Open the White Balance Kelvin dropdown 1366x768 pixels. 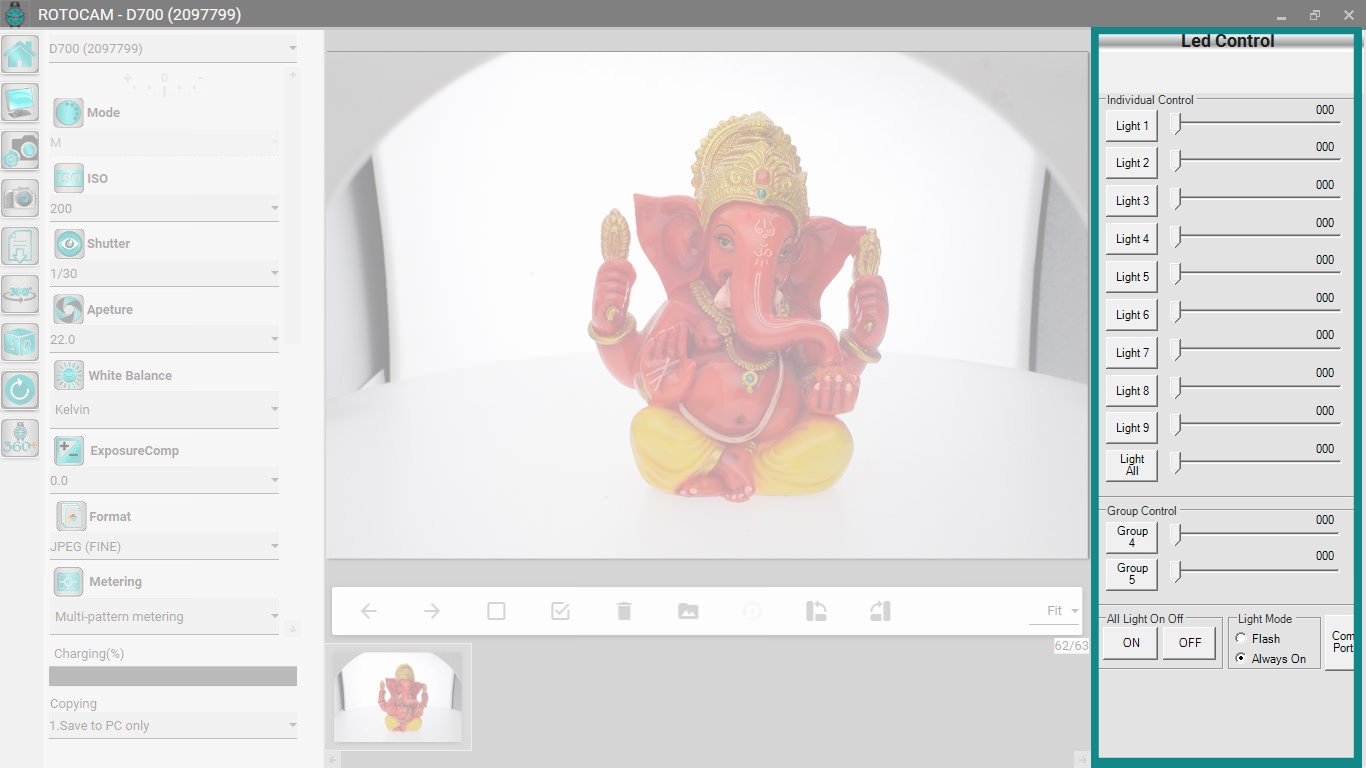[x=164, y=410]
